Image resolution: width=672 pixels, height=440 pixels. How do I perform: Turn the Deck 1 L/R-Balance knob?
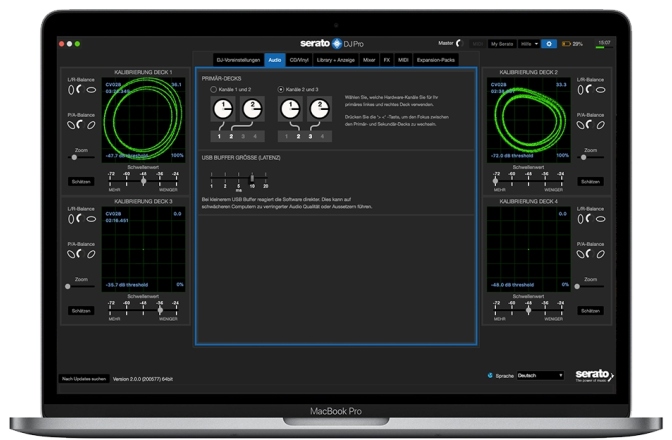[79, 89]
